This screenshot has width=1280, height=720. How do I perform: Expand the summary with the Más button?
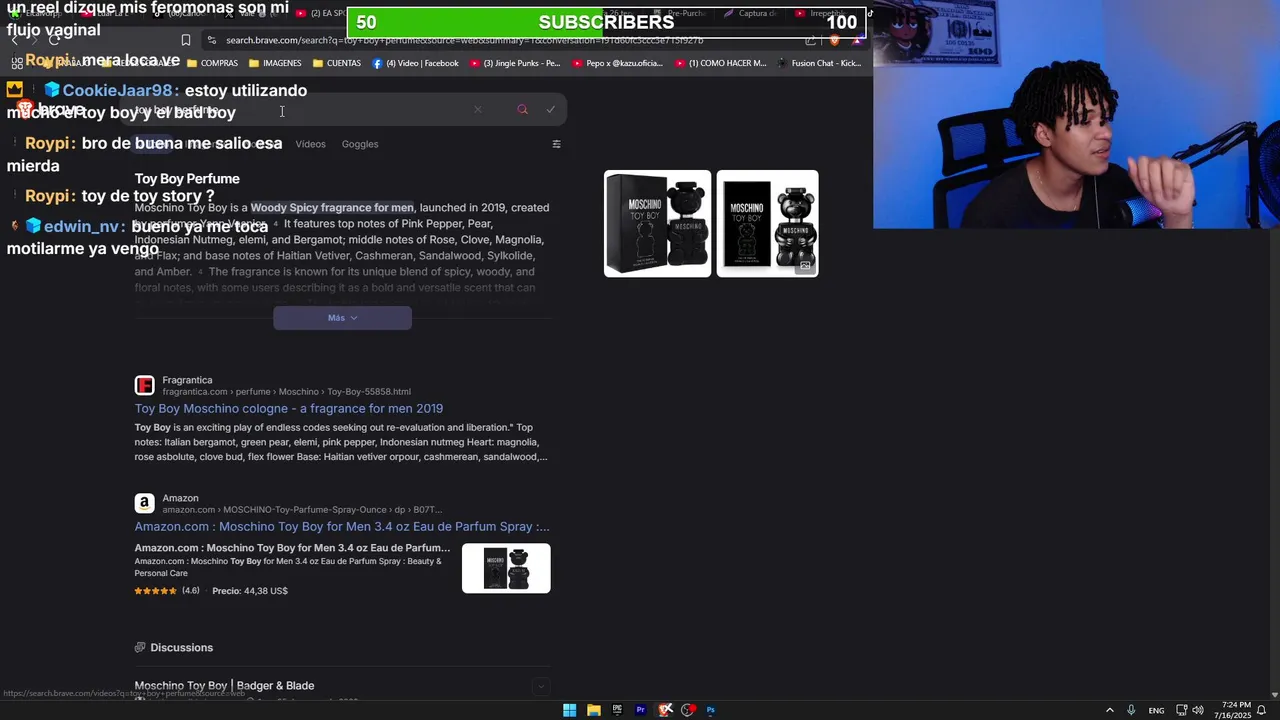[342, 318]
